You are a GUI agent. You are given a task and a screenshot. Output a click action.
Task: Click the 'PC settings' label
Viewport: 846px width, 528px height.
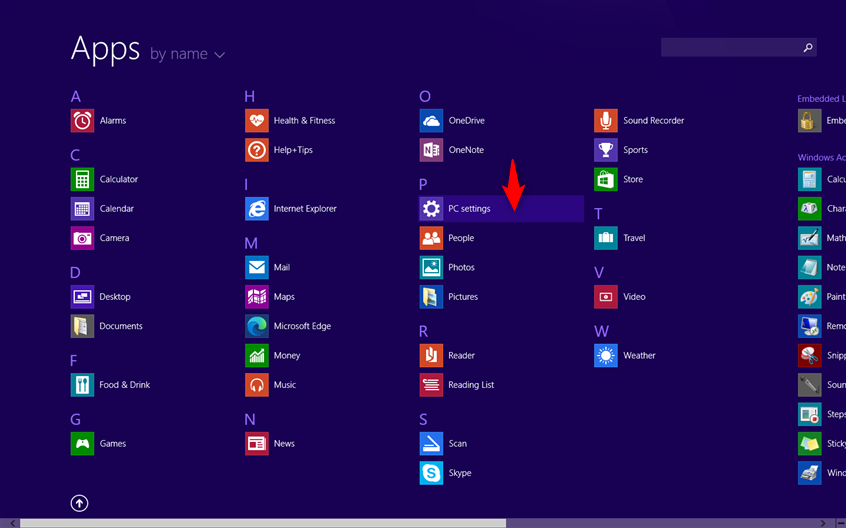(469, 209)
